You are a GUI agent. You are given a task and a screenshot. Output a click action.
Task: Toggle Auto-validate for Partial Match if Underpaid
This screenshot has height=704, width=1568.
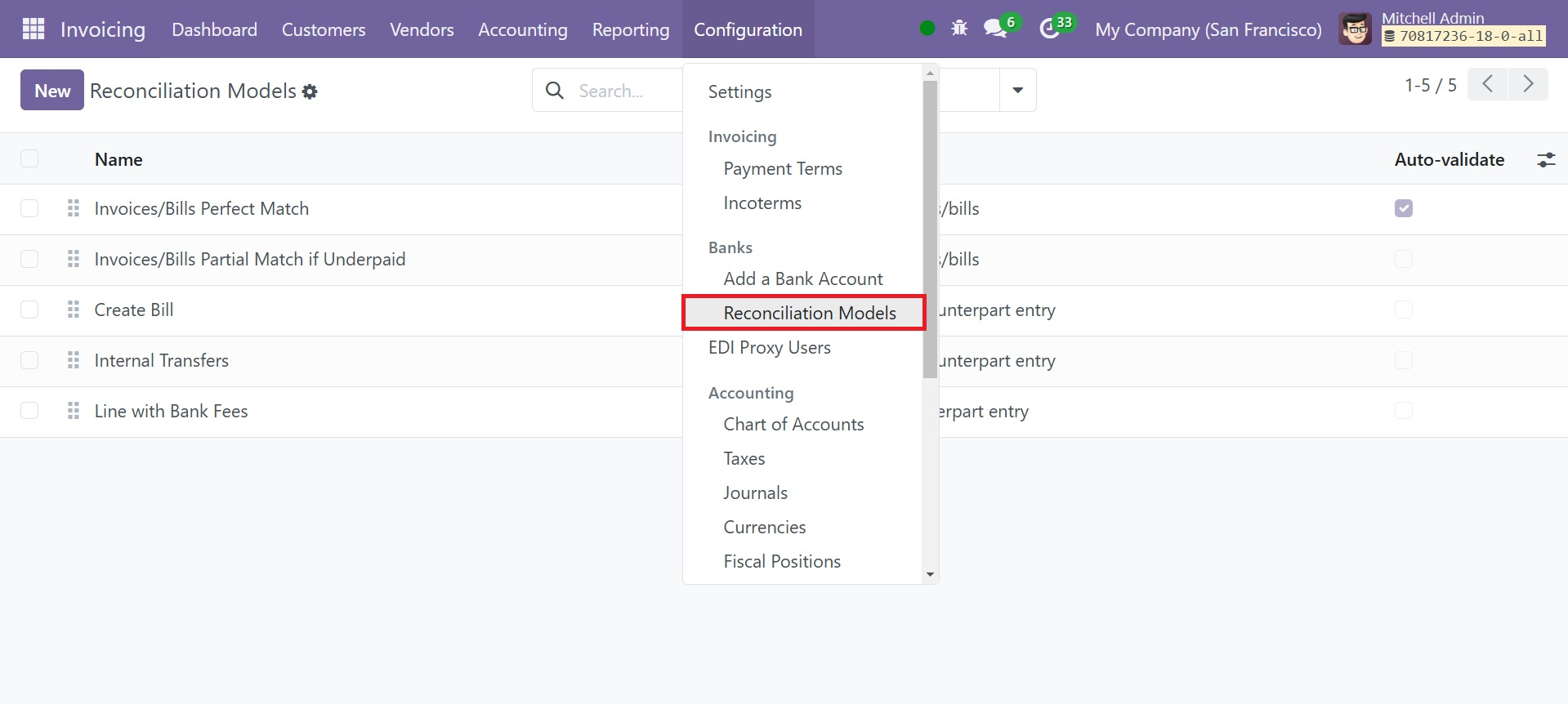coord(1404,259)
